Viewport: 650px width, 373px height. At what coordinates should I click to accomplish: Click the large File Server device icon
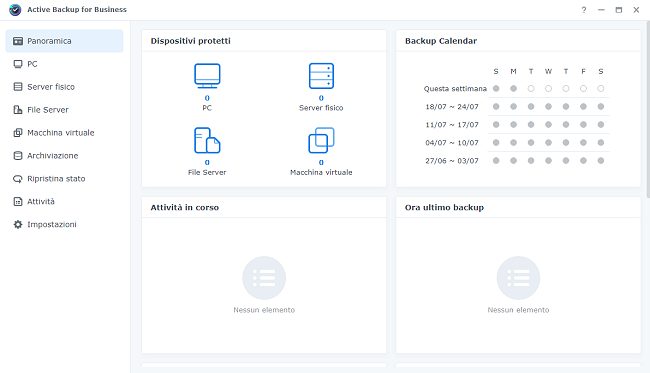(207, 140)
